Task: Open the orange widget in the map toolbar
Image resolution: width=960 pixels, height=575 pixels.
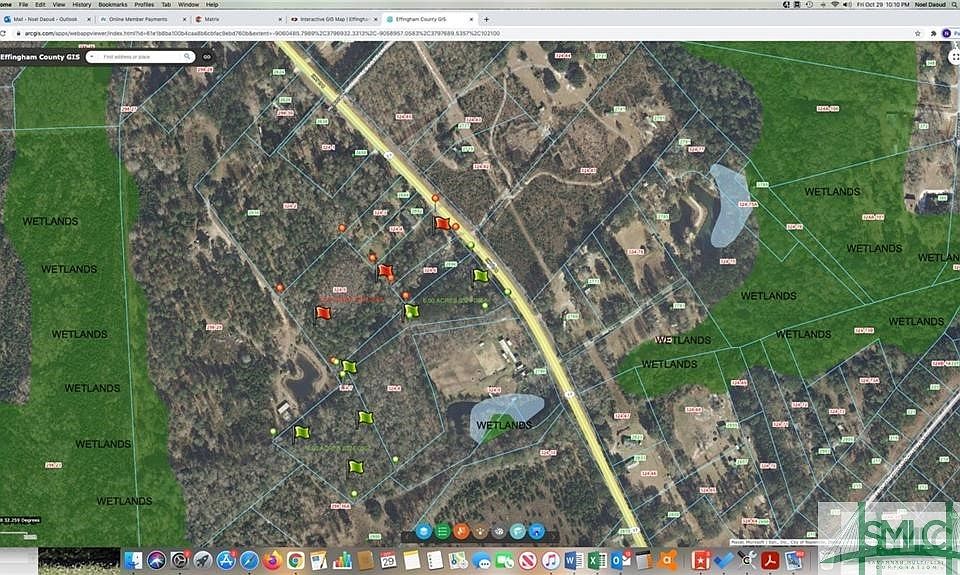Action: click(x=461, y=531)
